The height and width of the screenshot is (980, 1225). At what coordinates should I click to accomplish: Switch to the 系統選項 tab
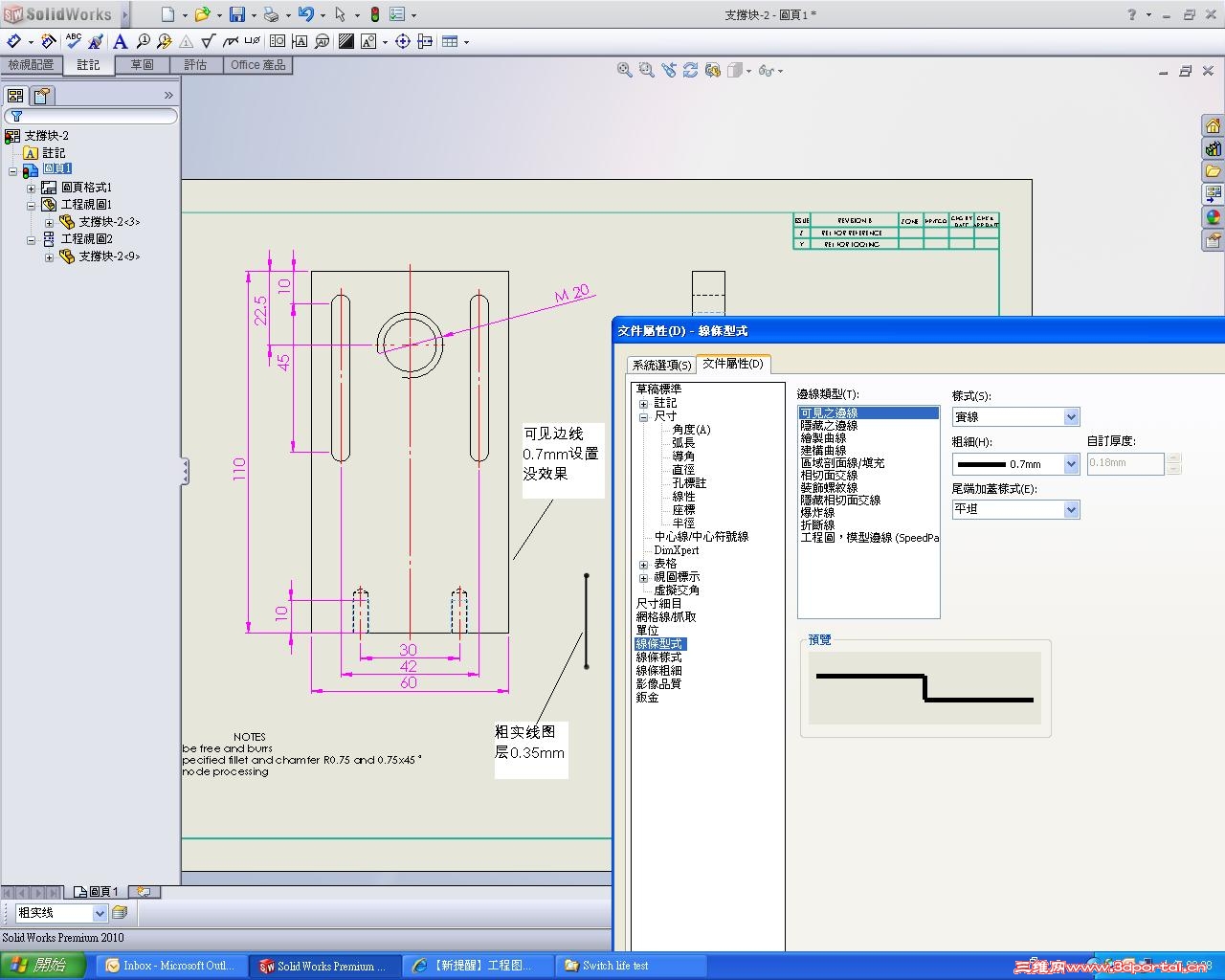tap(661, 365)
